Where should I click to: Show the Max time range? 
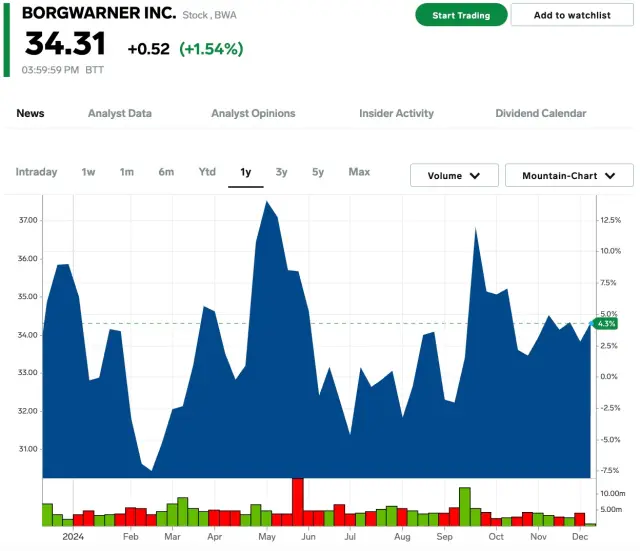[x=359, y=172]
